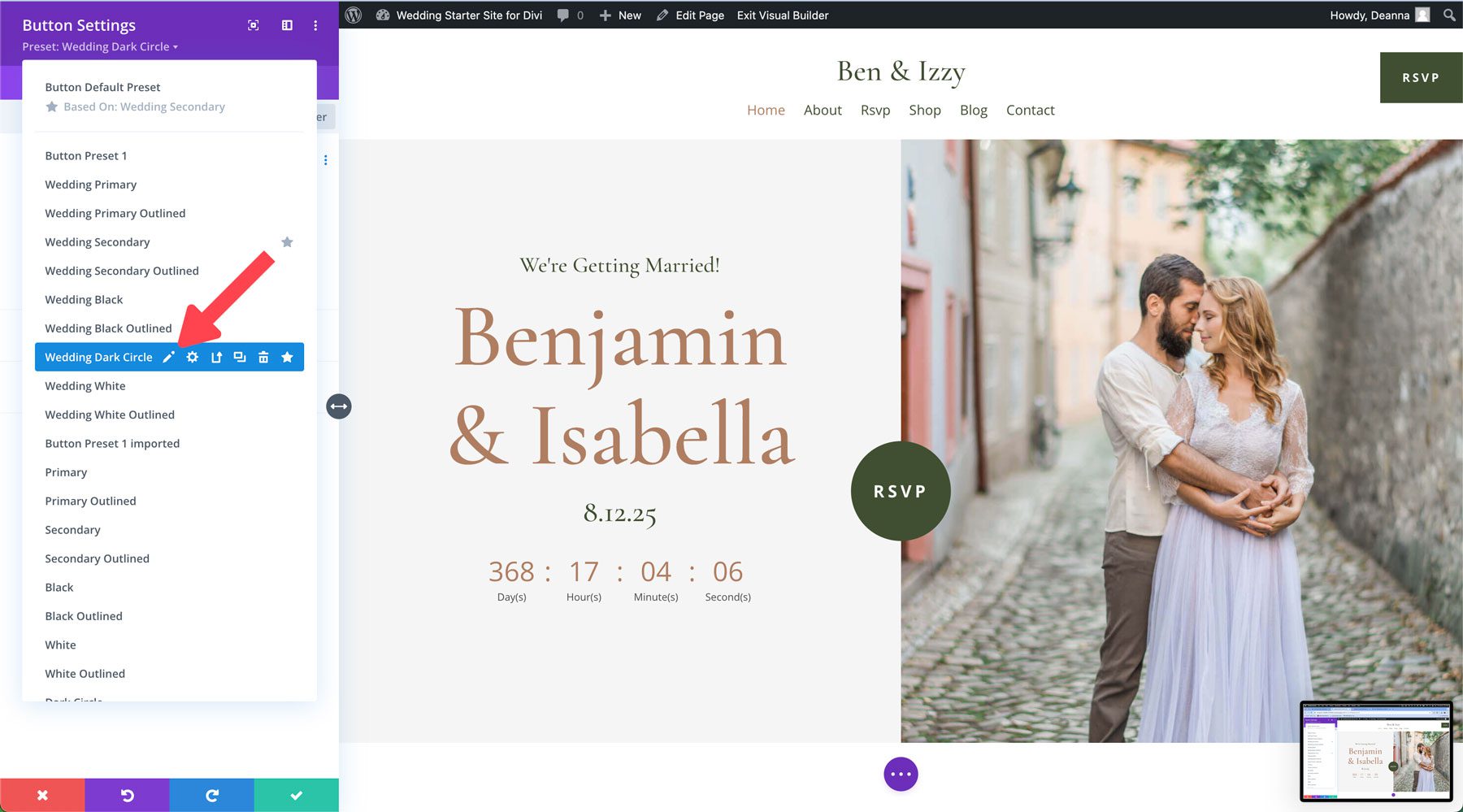Click the focus mode icon in Button Settings header
Screen dimensions: 1463x812
tap(253, 25)
